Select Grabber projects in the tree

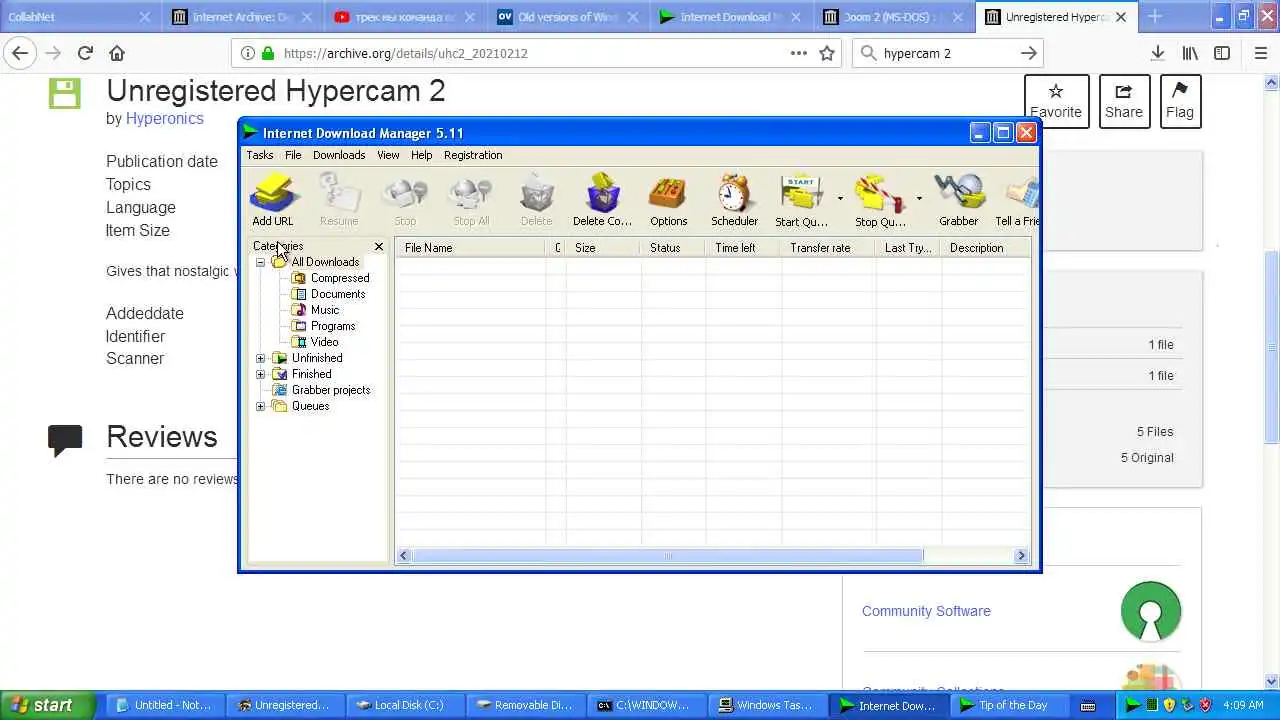[331, 390]
